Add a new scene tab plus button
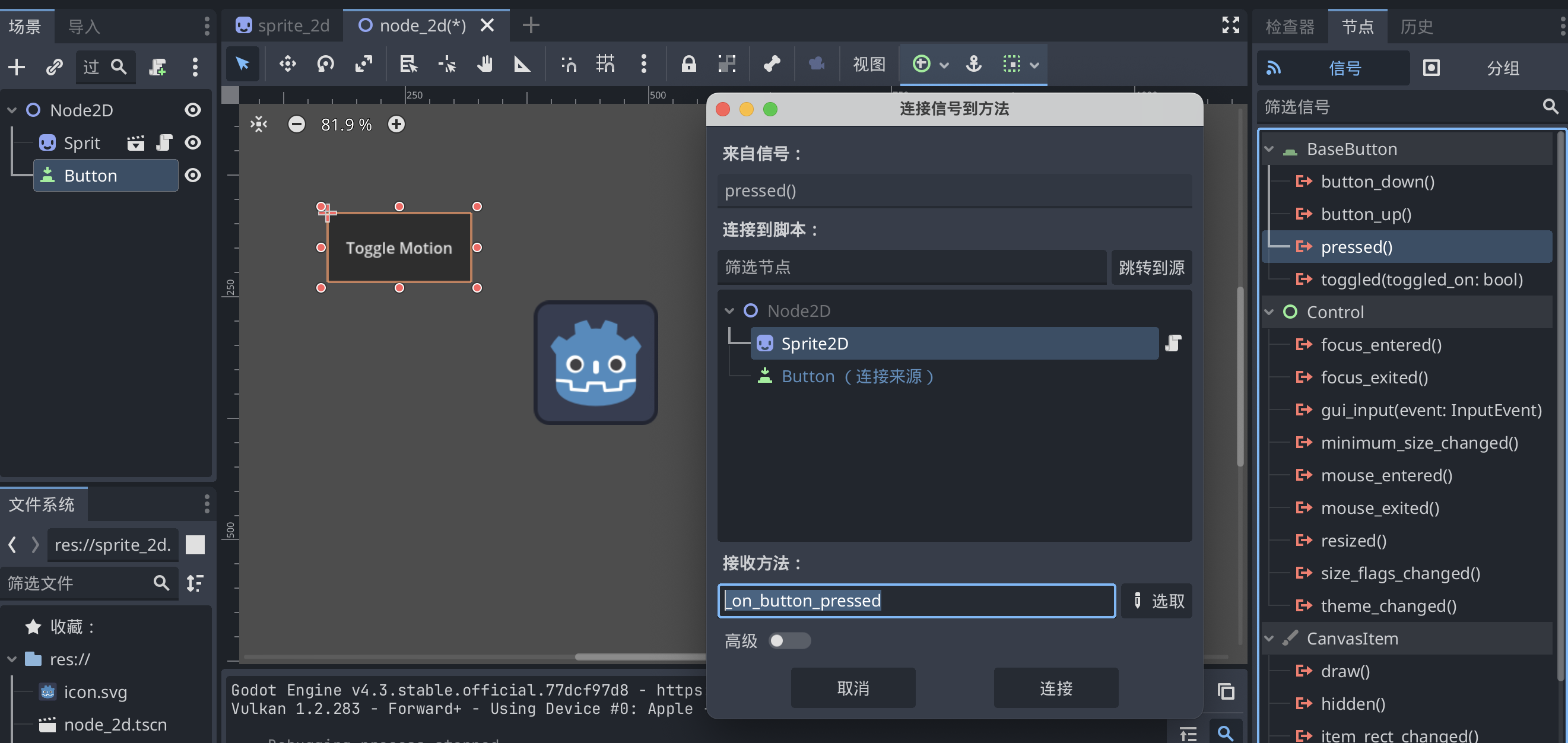This screenshot has height=743, width=1568. pos(531,25)
